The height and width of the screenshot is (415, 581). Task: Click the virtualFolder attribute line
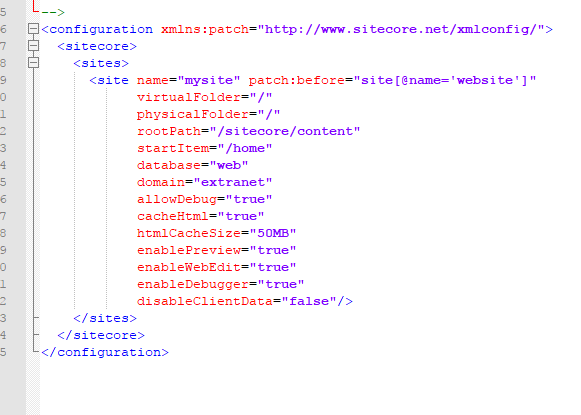tap(205, 97)
